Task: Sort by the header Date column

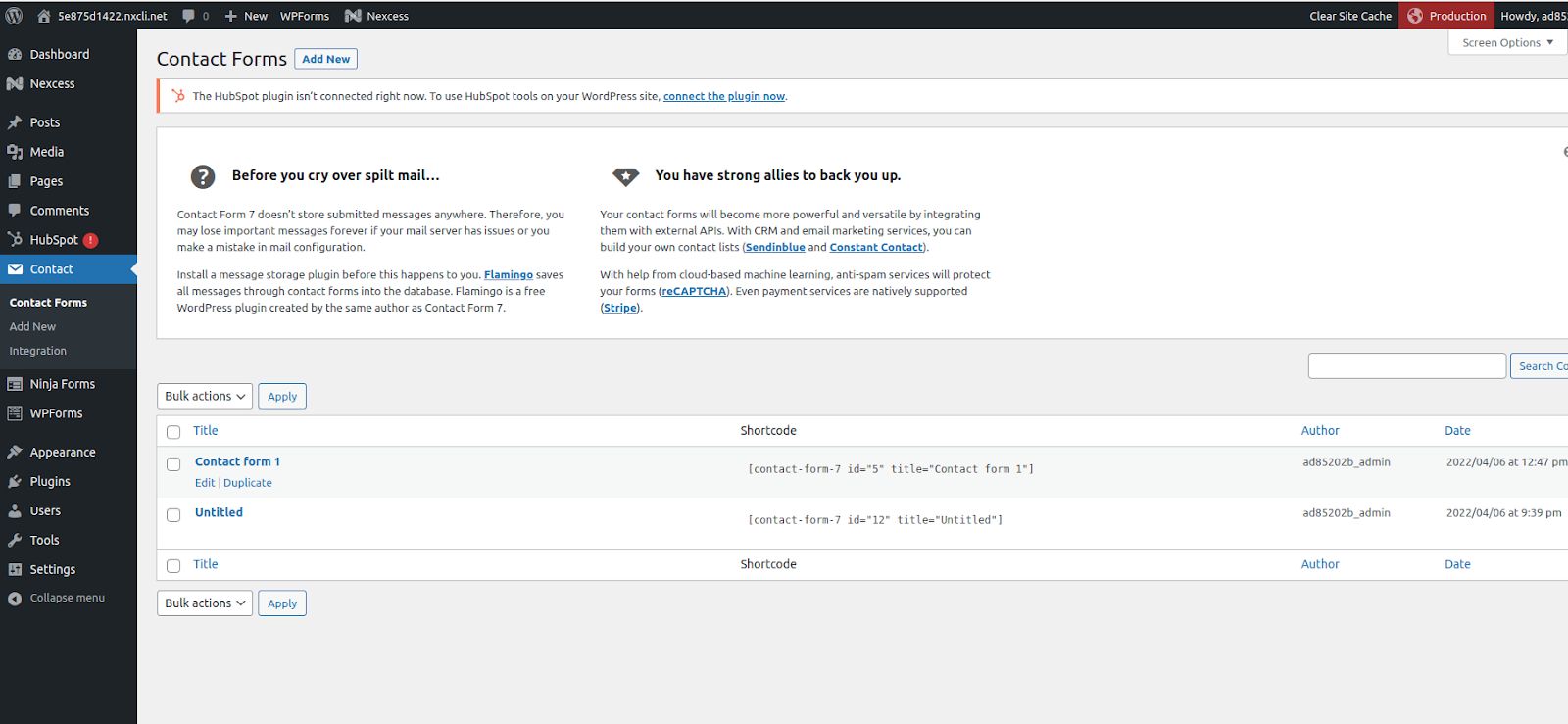Action: [x=1457, y=431]
